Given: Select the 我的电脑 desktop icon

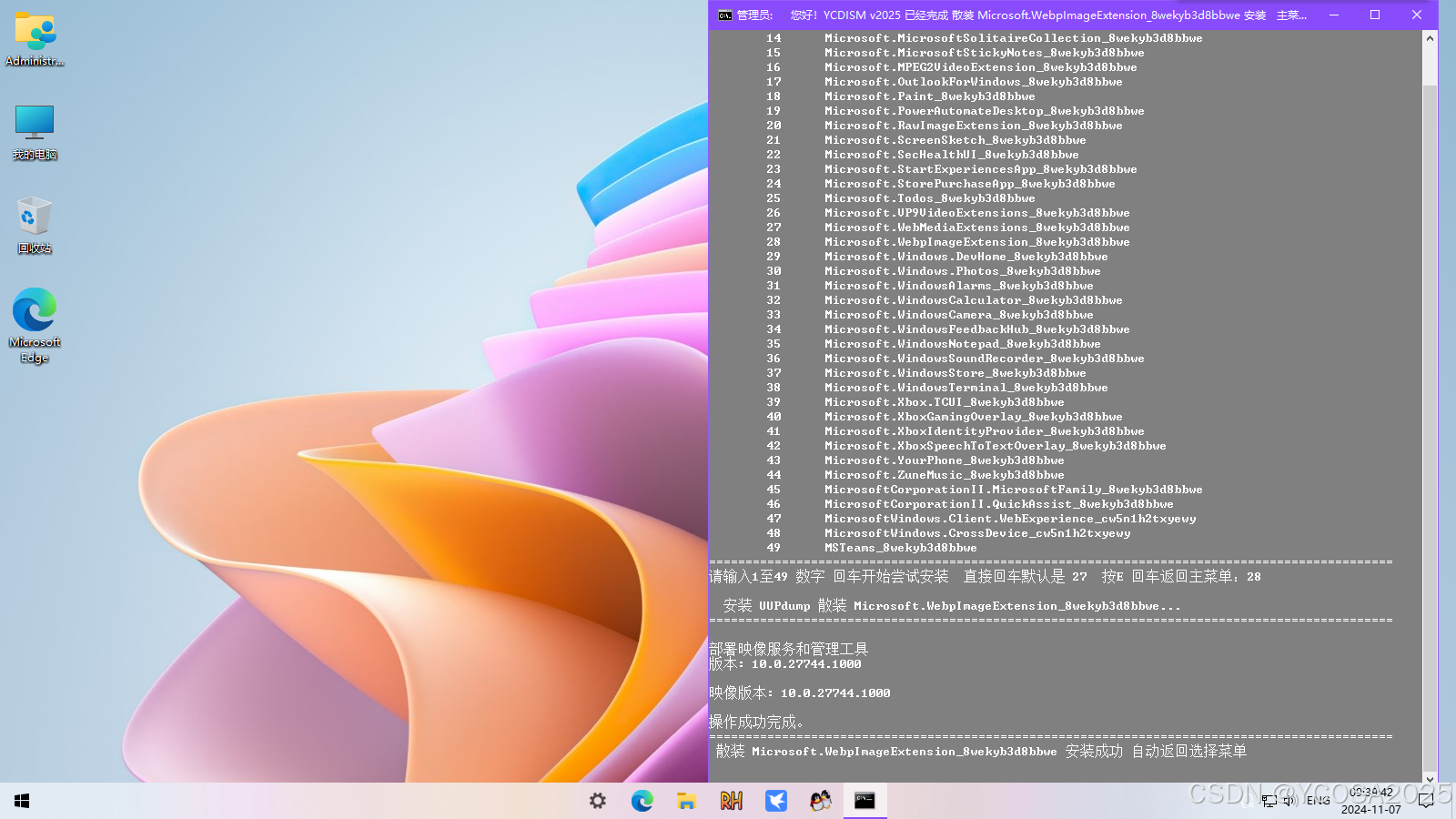Looking at the screenshot, I should click(x=35, y=133).
